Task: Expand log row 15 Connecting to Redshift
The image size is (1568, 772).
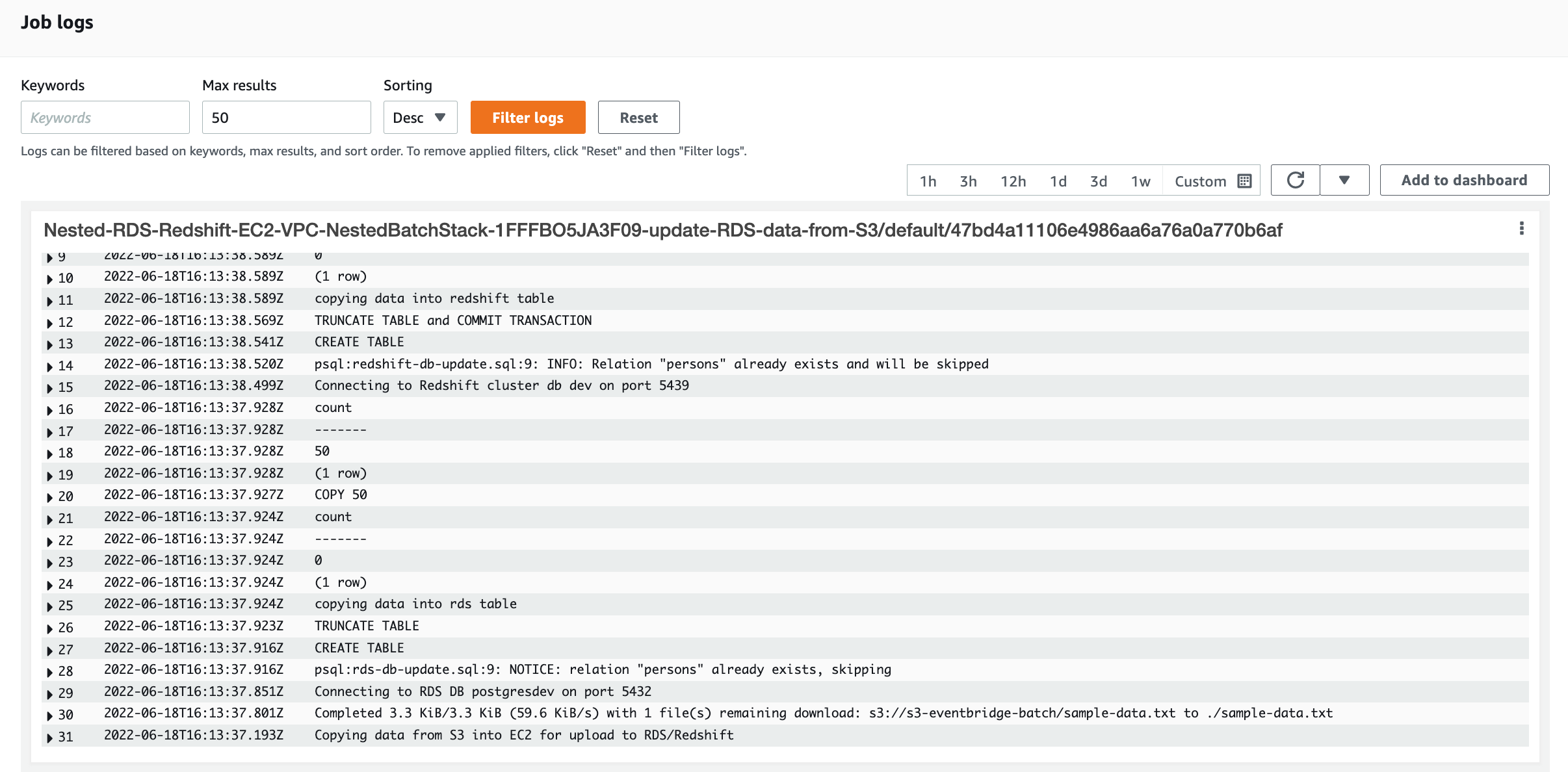Action: pyautogui.click(x=50, y=388)
